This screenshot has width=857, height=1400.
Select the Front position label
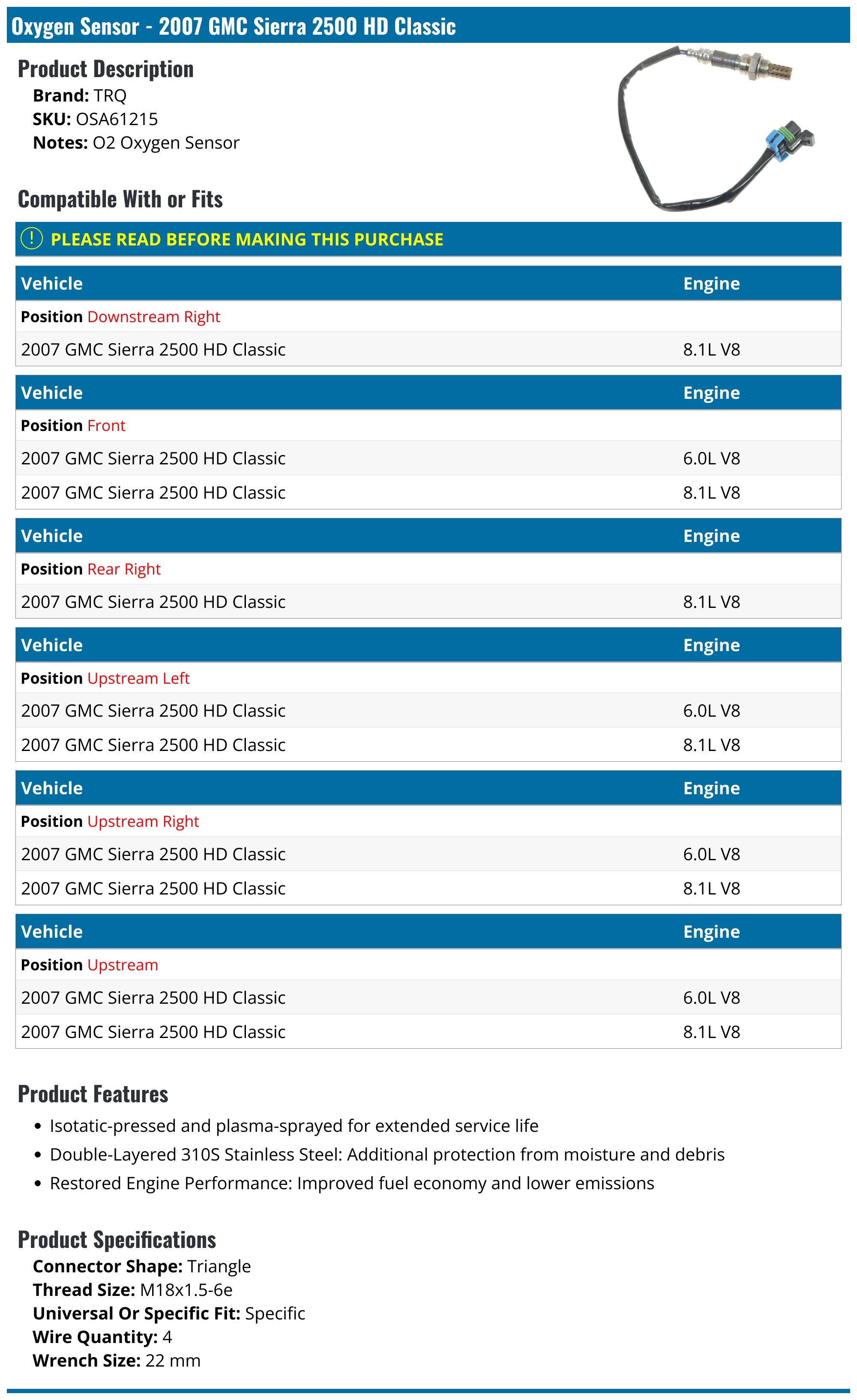pos(106,426)
